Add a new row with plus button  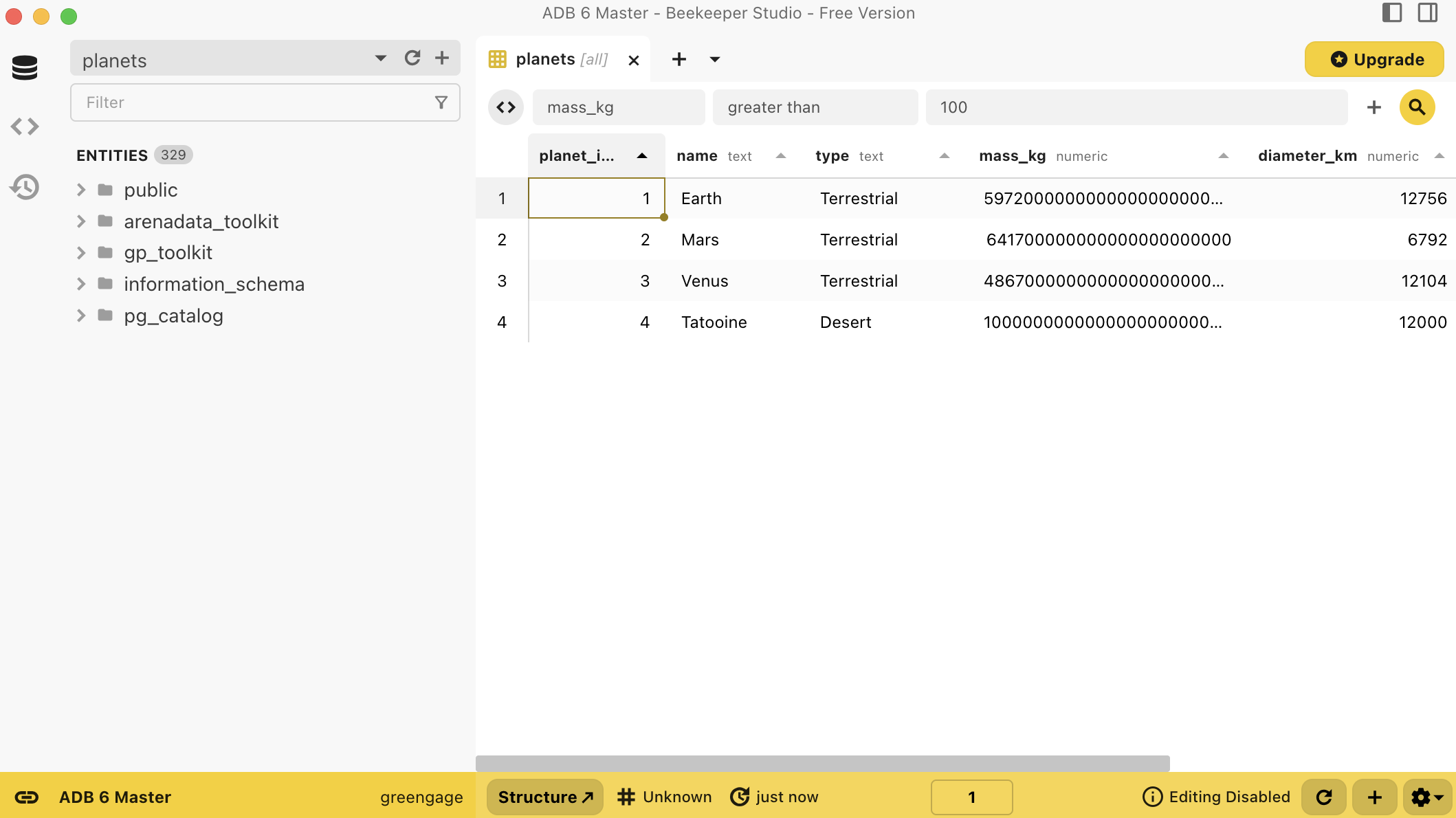(x=1374, y=797)
